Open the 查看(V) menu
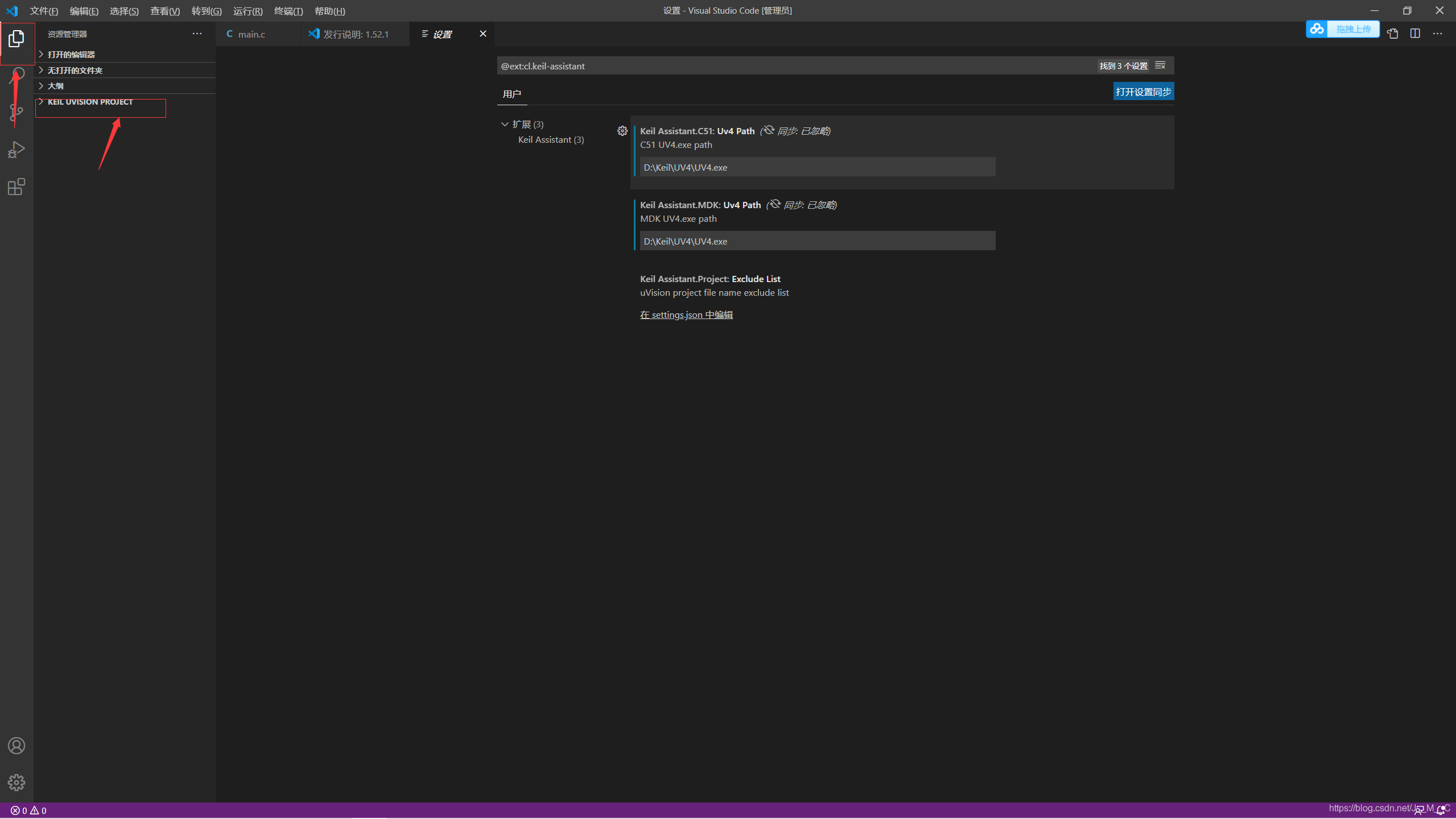 [165, 11]
